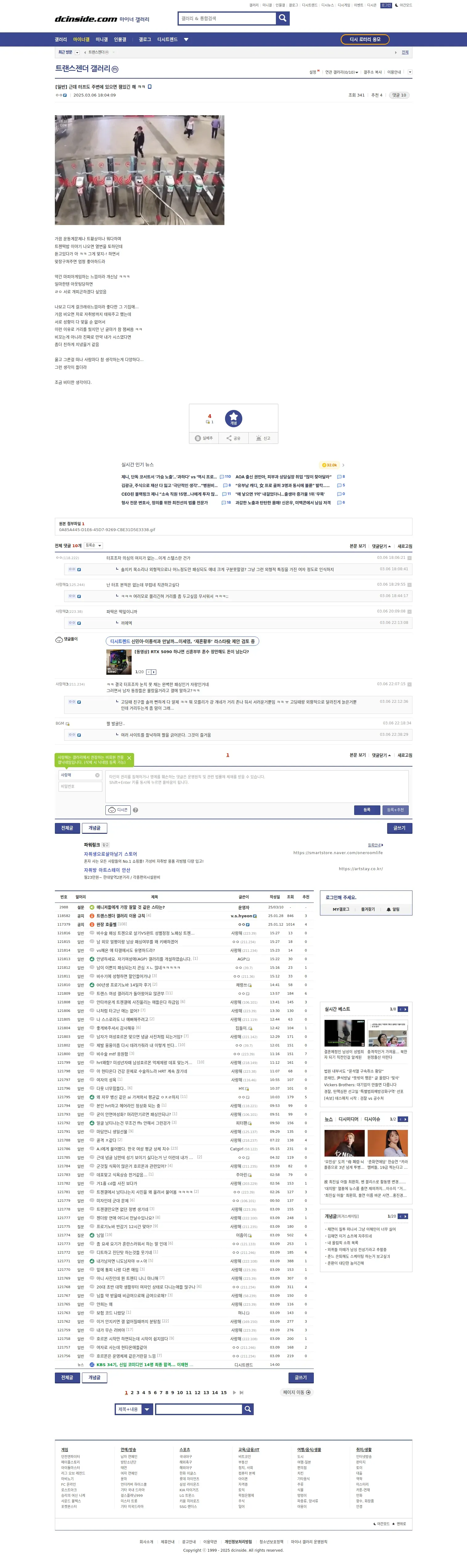Click the 페이지 이동 button
This screenshot has height=1568, width=467.
click(x=297, y=1392)
